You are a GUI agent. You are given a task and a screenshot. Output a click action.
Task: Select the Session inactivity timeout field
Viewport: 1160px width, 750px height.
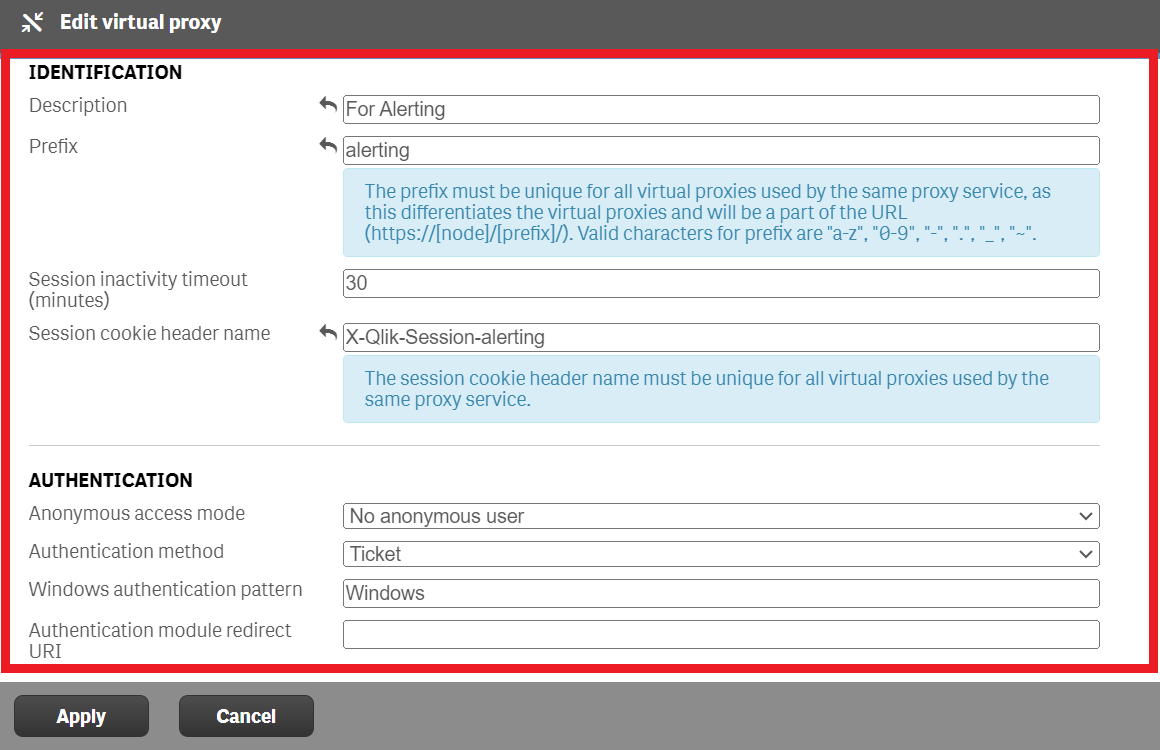tap(720, 283)
